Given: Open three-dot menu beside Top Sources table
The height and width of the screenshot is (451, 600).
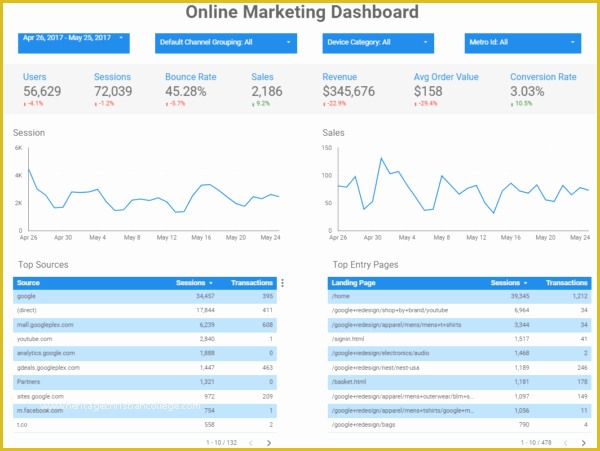Looking at the screenshot, I should [282, 283].
